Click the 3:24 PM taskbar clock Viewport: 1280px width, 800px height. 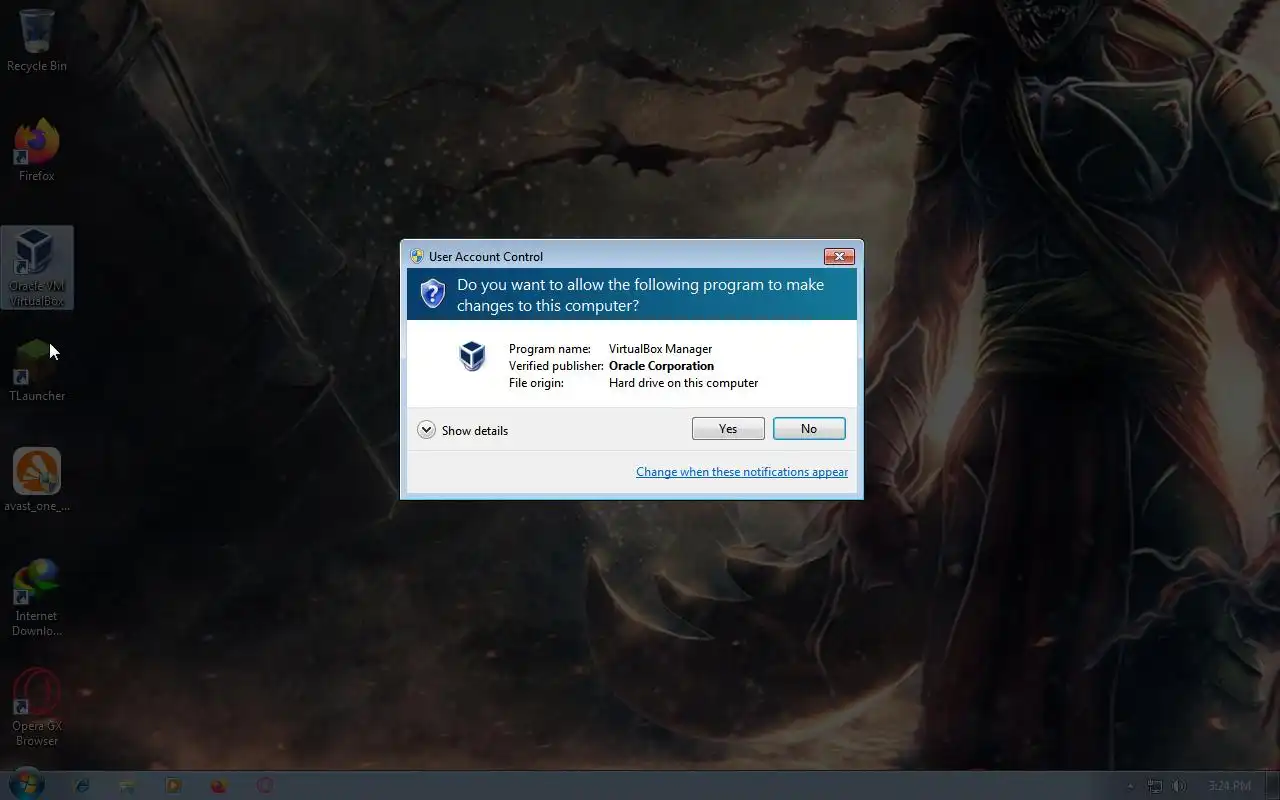[x=1229, y=786]
